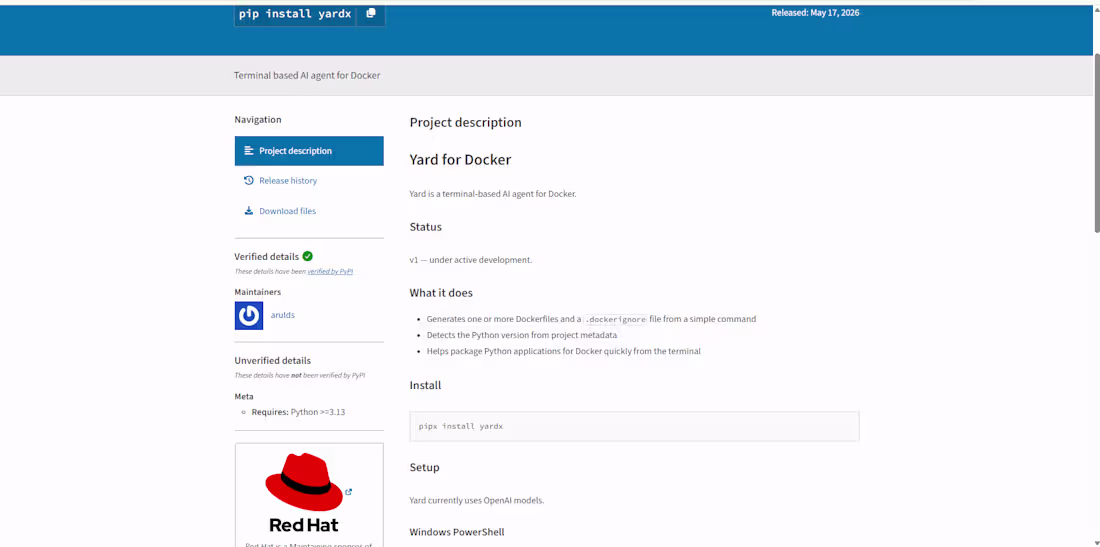Click the 'Terminal based AI agent for Docker' summary
Image resolution: width=1100 pixels, height=547 pixels.
click(x=307, y=75)
